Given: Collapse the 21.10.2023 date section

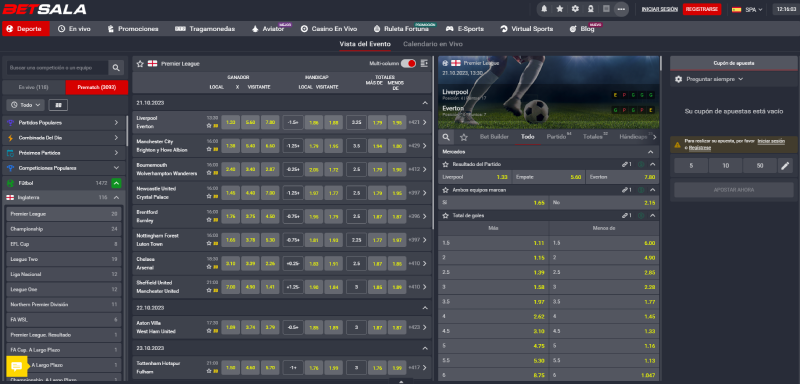Looking at the screenshot, I should 424,103.
